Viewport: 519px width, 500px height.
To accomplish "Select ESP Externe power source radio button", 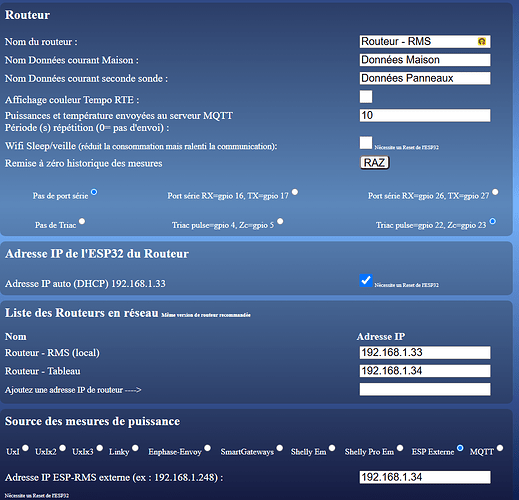I will tap(460, 448).
